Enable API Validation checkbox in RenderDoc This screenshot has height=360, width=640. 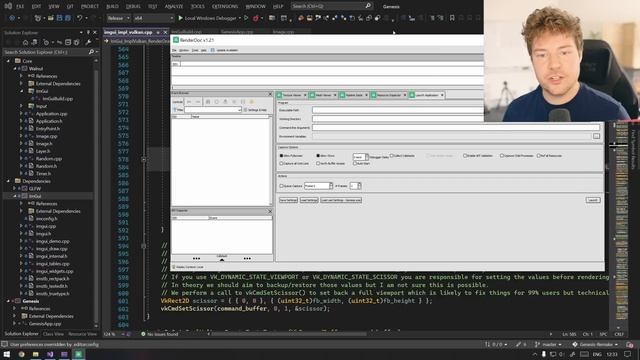465,156
